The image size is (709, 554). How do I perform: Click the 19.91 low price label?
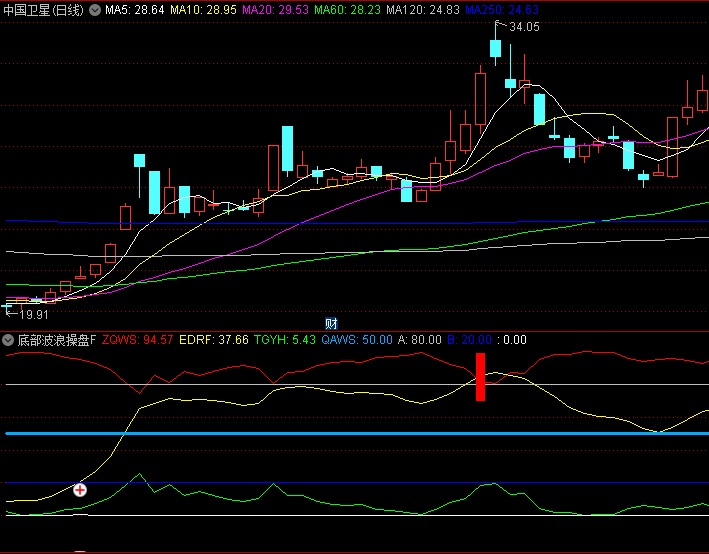click(x=33, y=314)
